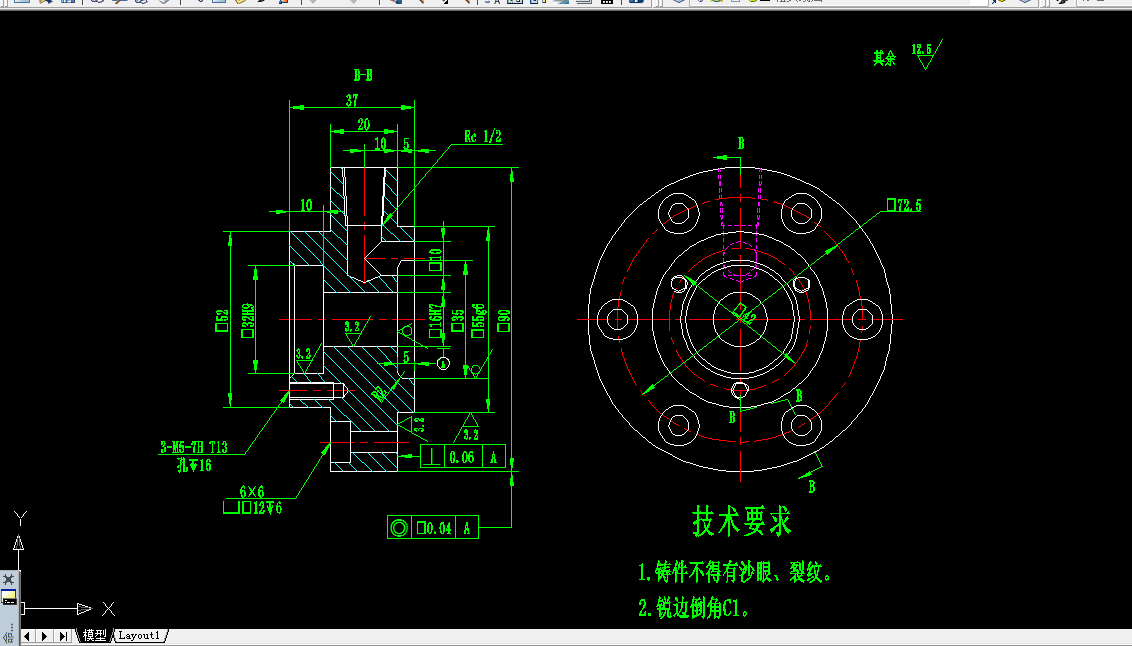Open the Redo drop-down arrow list
This screenshot has height=646, width=1132.
click(356, 5)
